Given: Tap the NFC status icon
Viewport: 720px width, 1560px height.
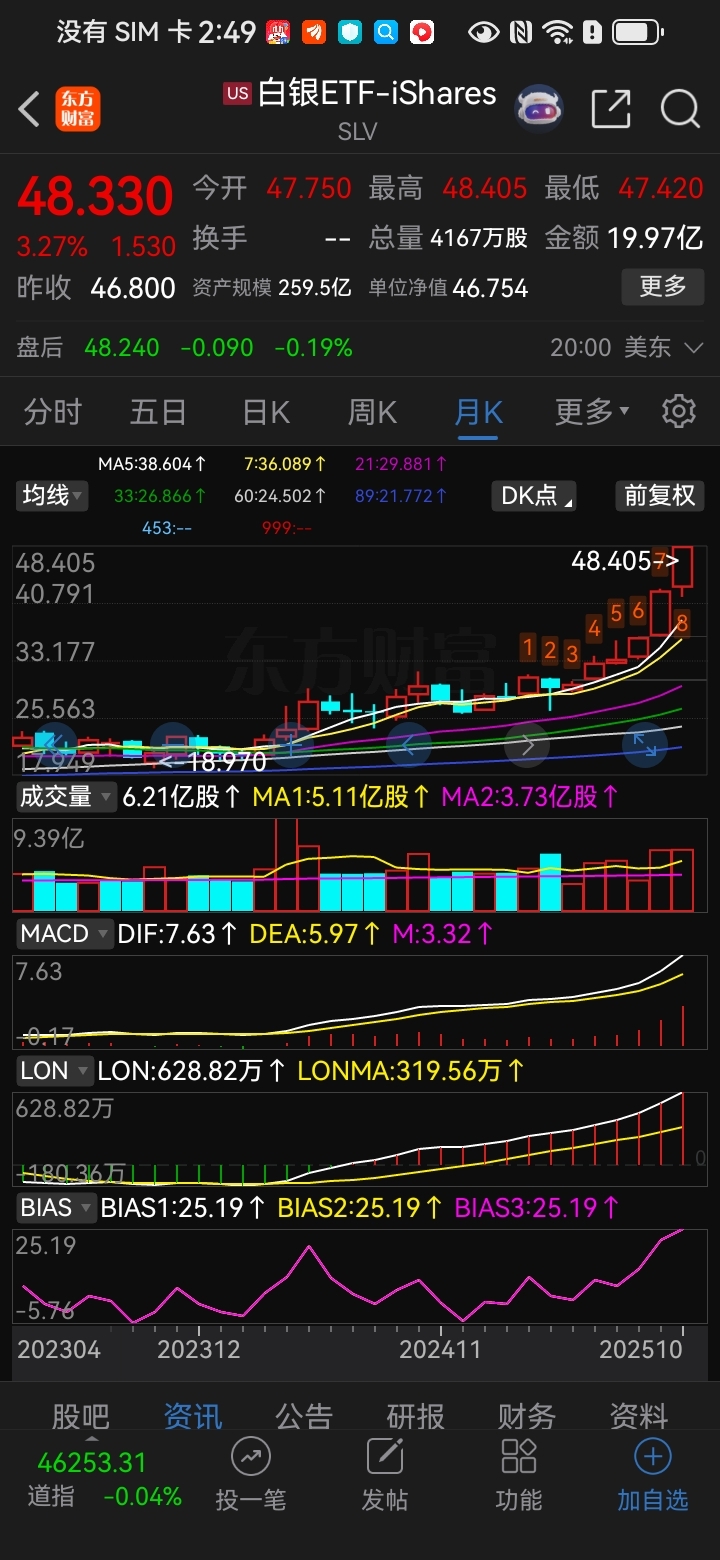Looking at the screenshot, I should (x=520, y=32).
